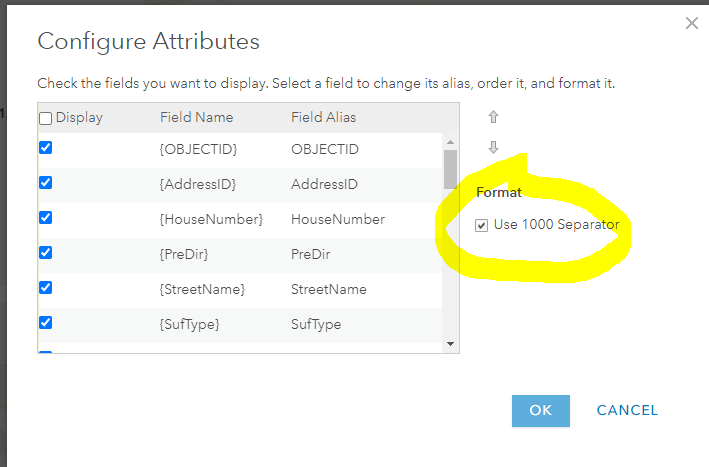
Task: Uncheck the PreDir display checkbox
Action: tap(45, 253)
